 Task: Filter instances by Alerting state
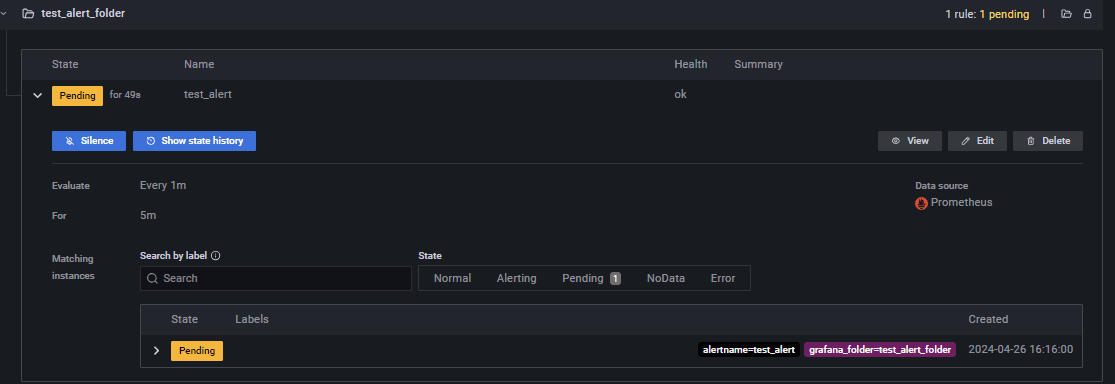pos(516,278)
